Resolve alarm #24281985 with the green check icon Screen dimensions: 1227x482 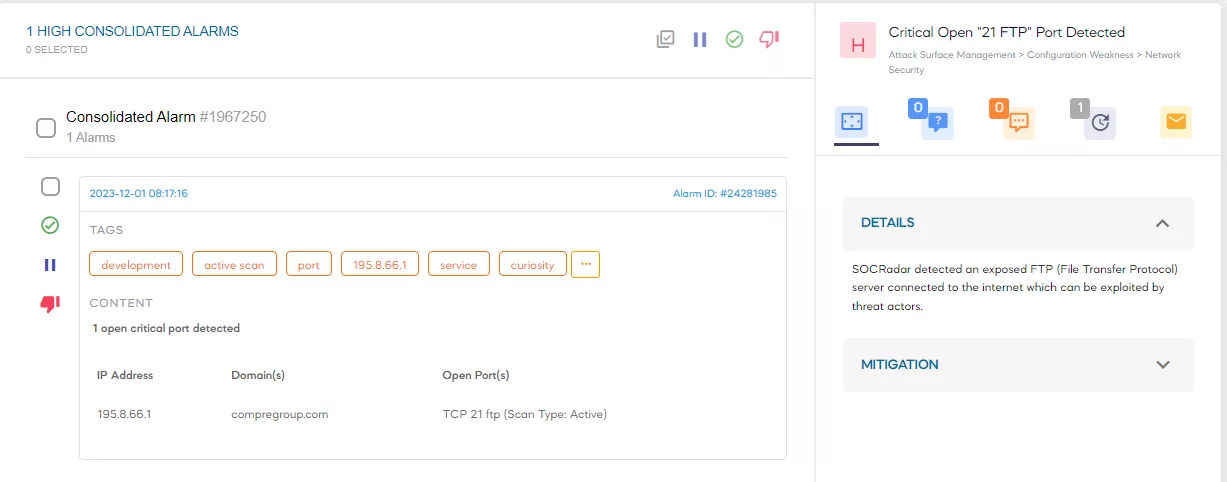[x=50, y=226]
